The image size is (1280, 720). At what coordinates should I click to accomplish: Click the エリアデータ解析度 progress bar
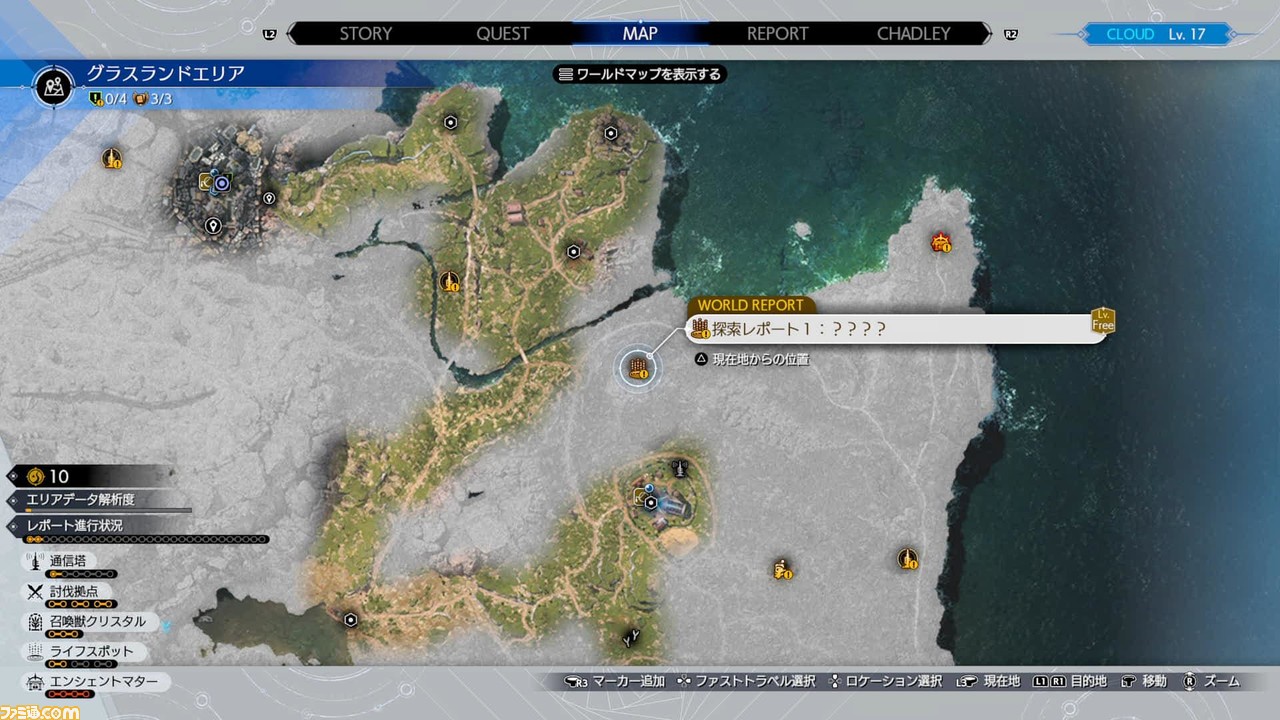pyautogui.click(x=107, y=510)
